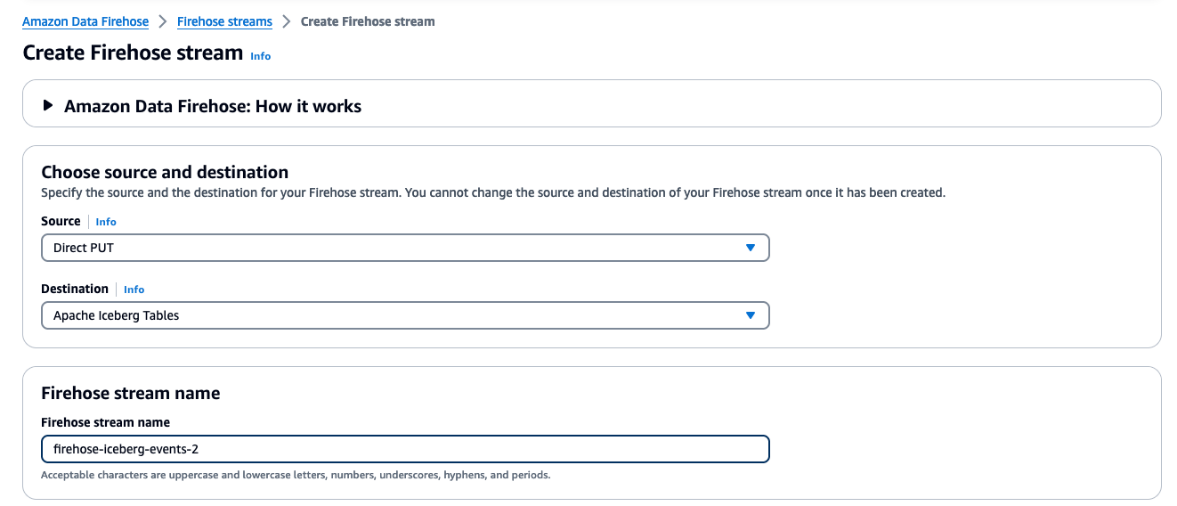Click the Source field label
Viewport: 1177px width, 506px height.
pos(60,221)
